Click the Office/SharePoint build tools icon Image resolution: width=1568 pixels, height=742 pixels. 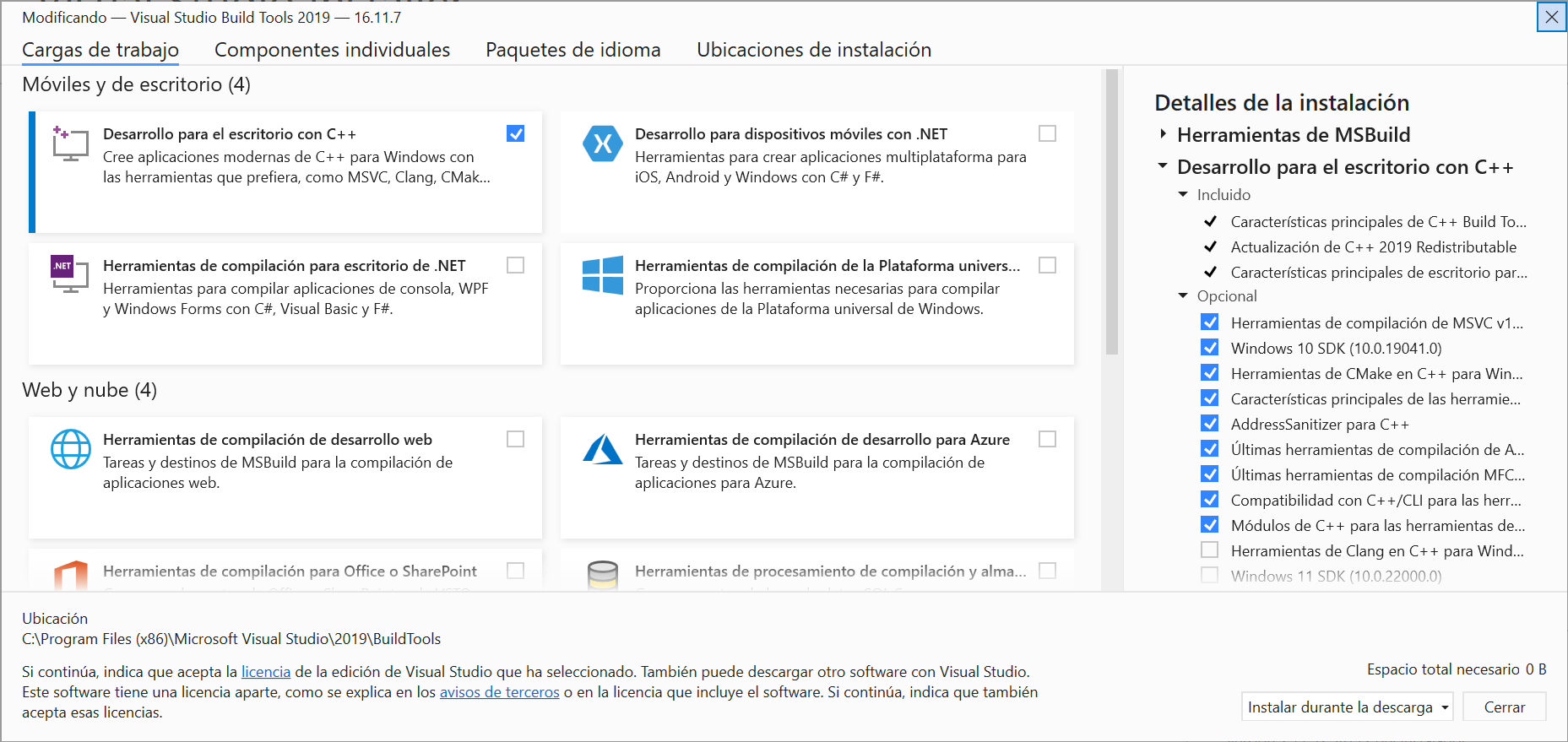(x=71, y=576)
